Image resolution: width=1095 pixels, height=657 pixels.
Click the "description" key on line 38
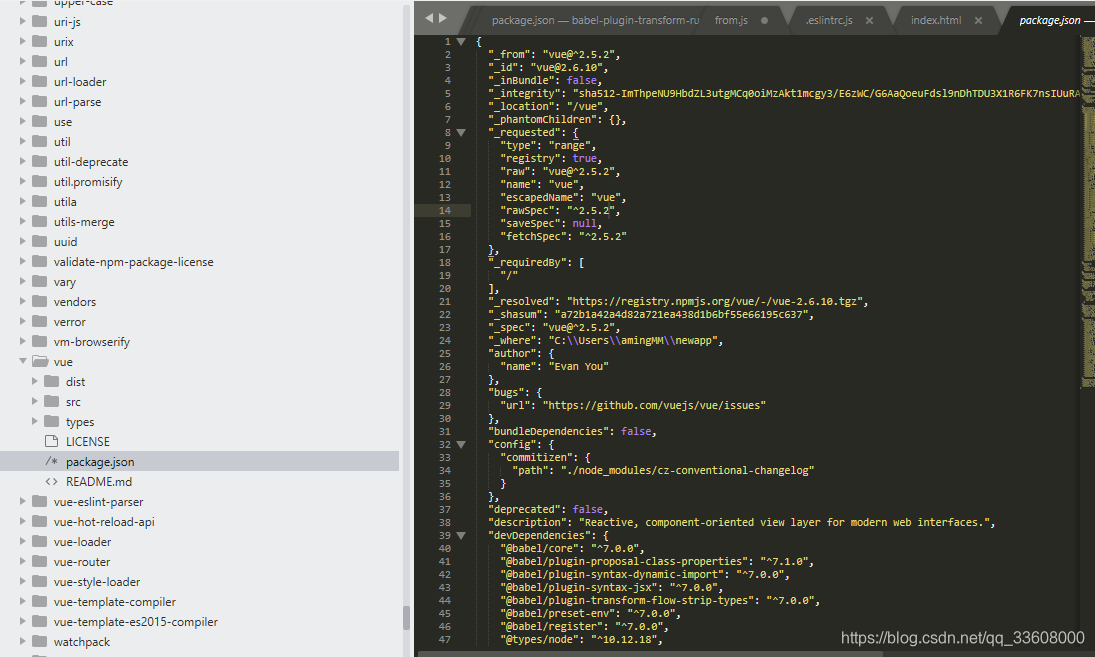pos(529,523)
